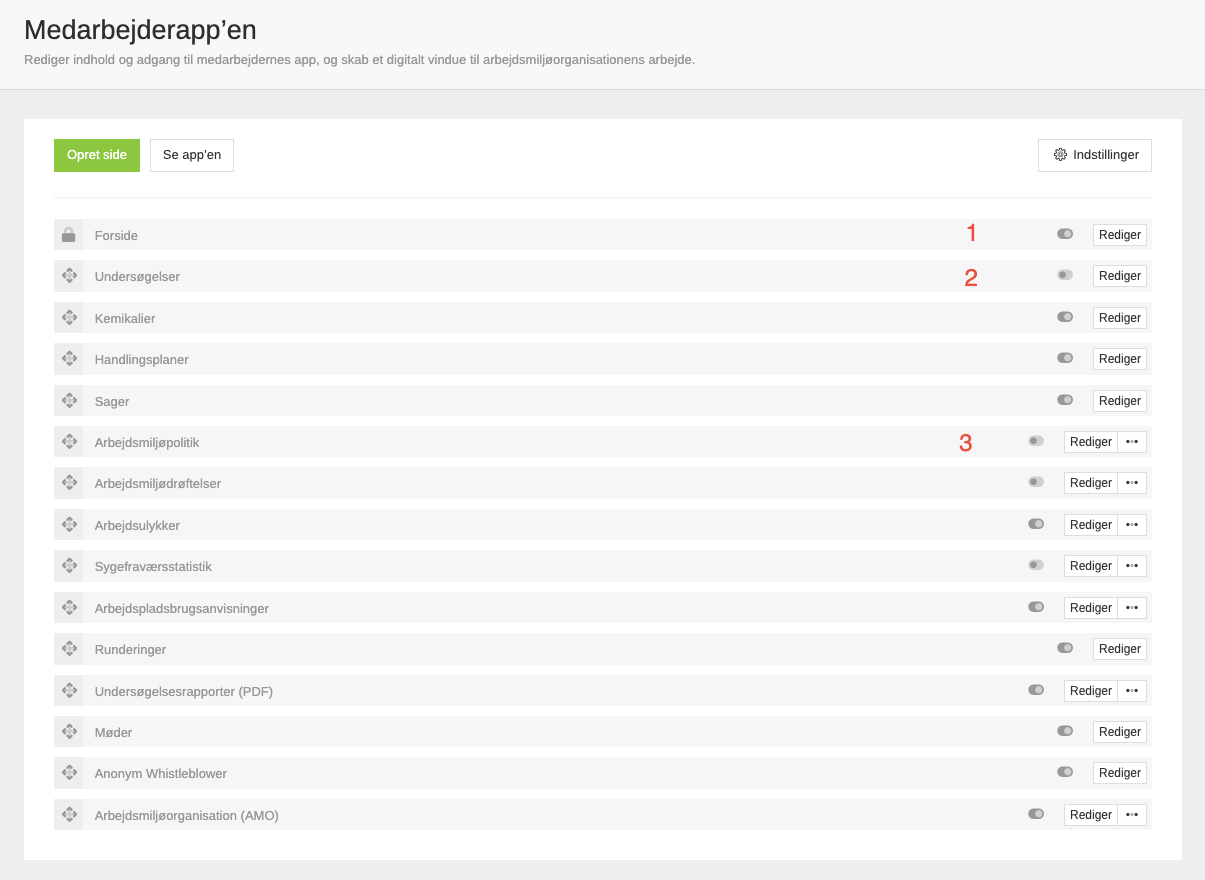Click Rediger for Arbejdspladsbrugsanvisninger

pos(1091,608)
